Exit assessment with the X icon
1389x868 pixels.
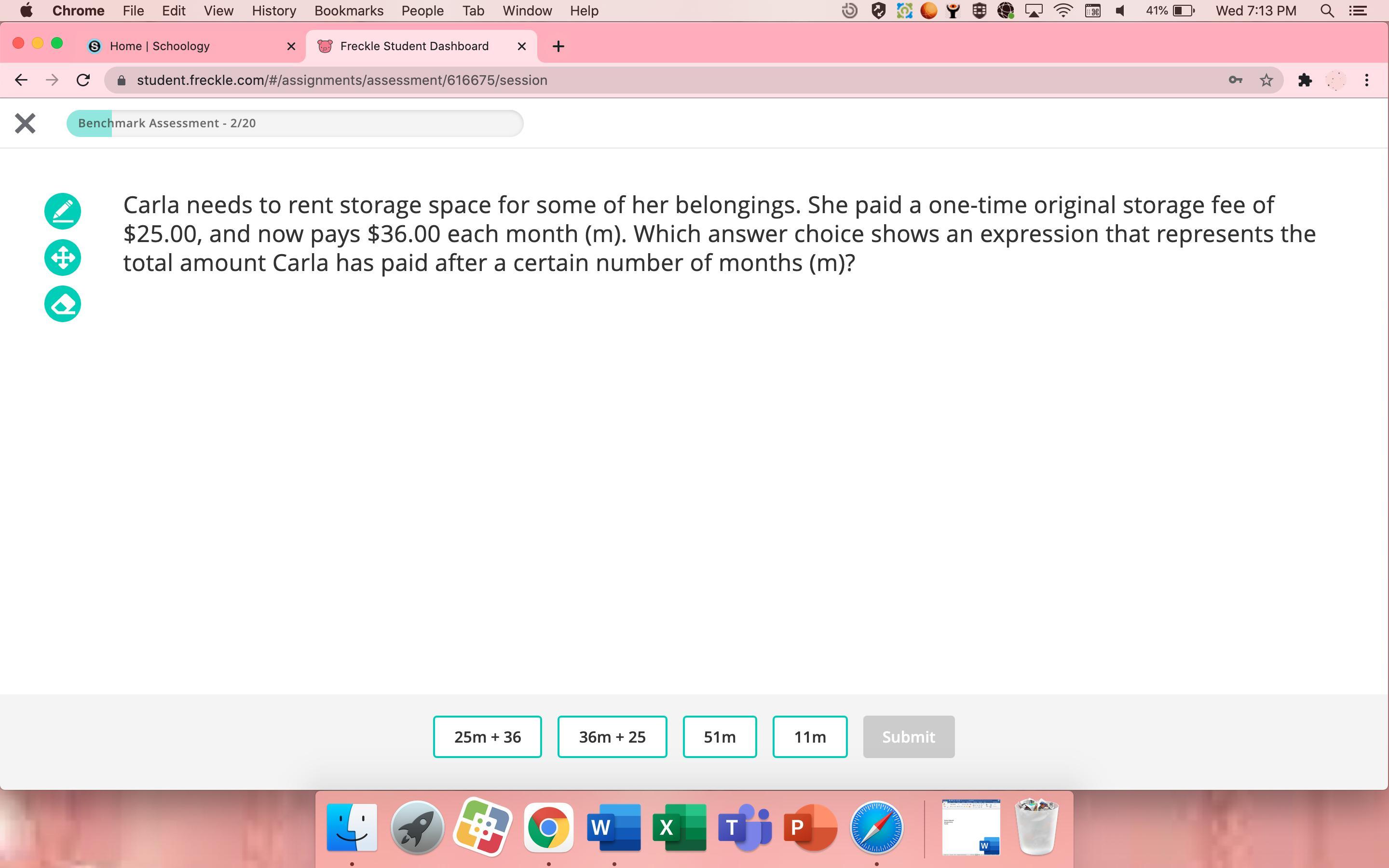[x=25, y=123]
